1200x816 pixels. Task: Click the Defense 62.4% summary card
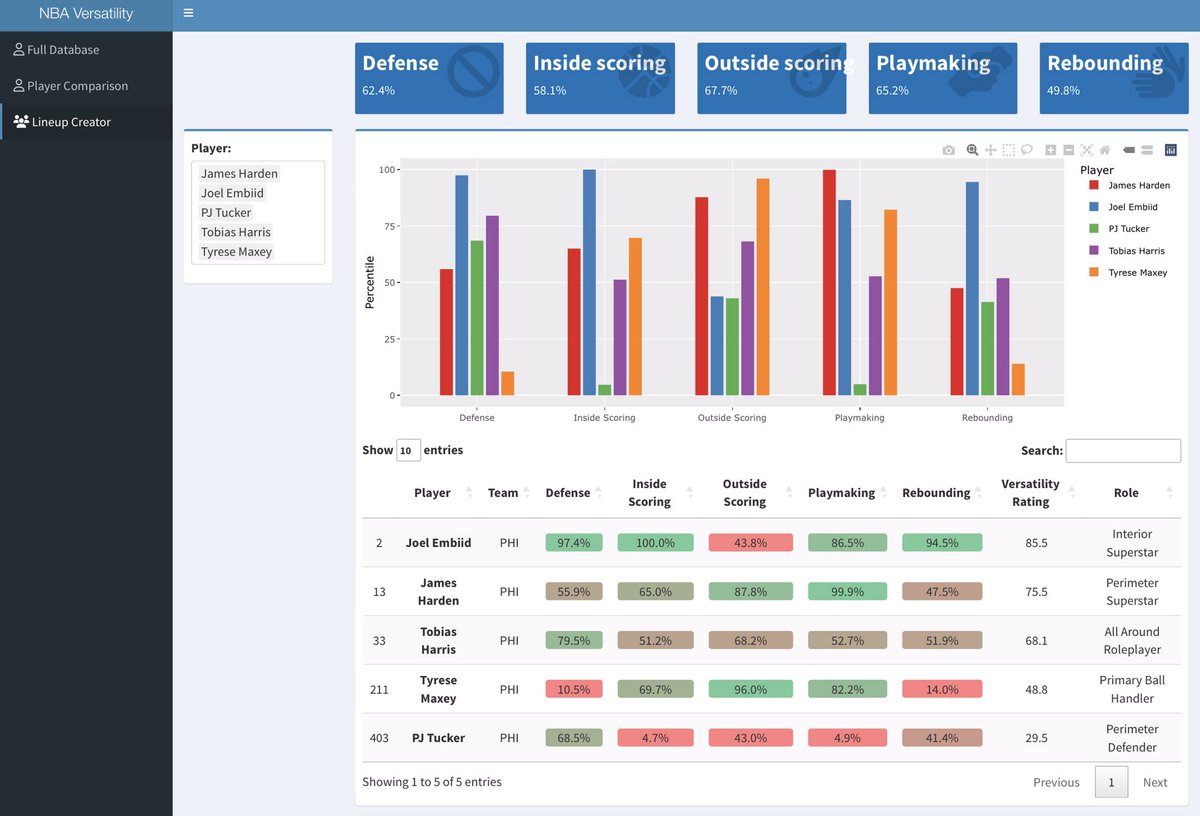[x=429, y=78]
